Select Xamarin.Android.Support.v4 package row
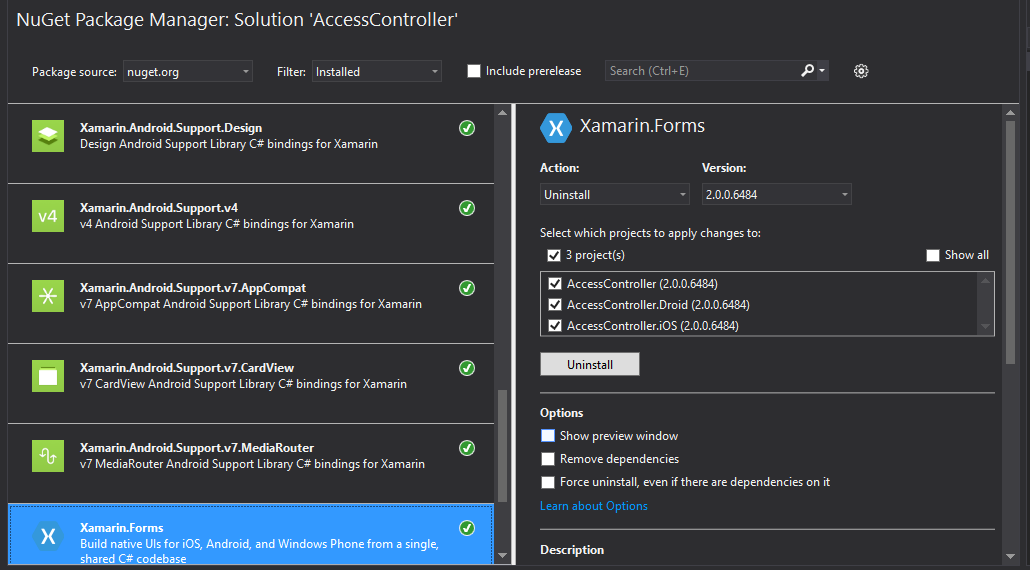This screenshot has width=1030, height=570. coord(250,224)
